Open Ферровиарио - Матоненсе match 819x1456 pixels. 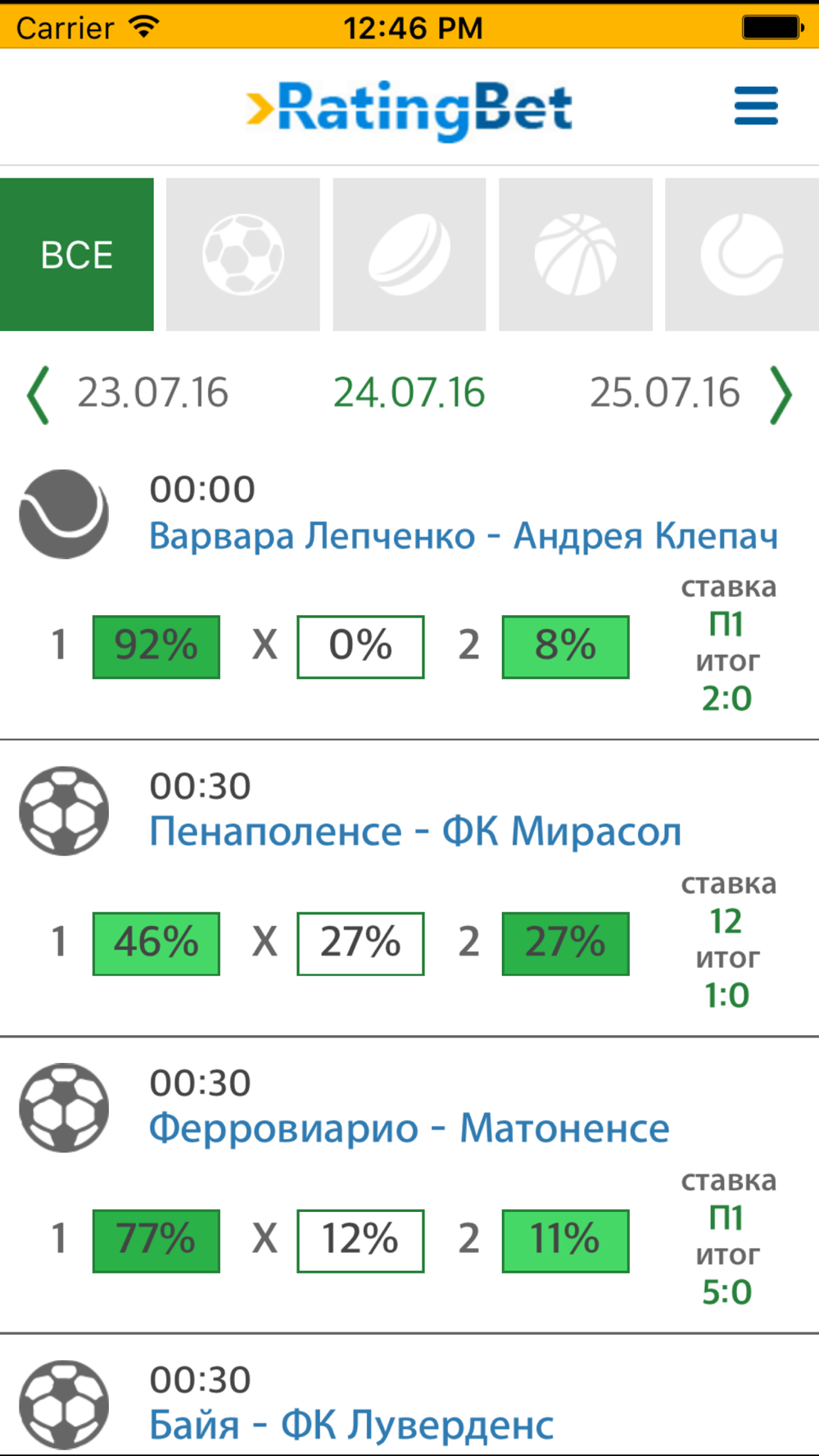pyautogui.click(x=409, y=1128)
